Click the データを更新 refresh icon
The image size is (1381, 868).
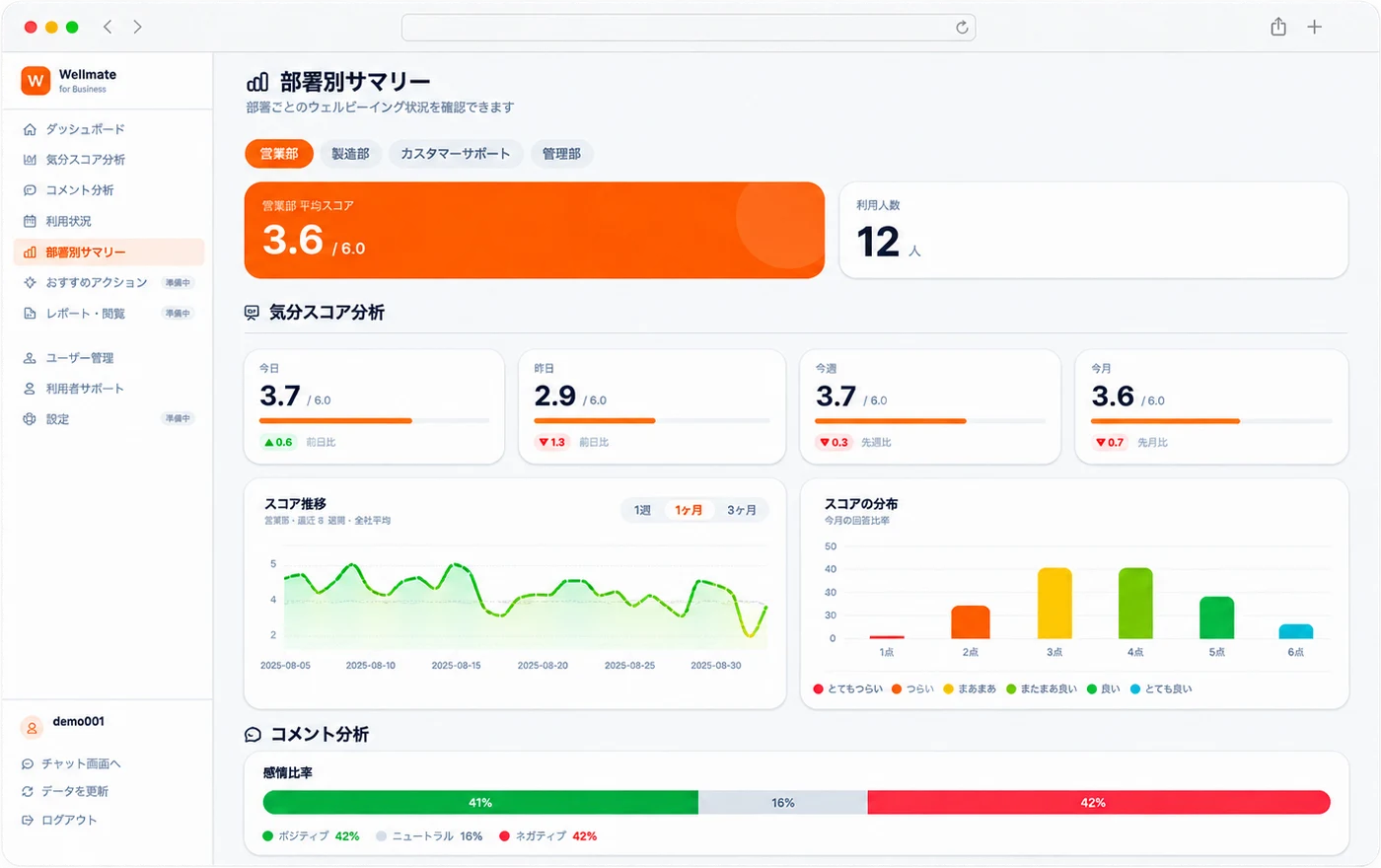click(28, 792)
